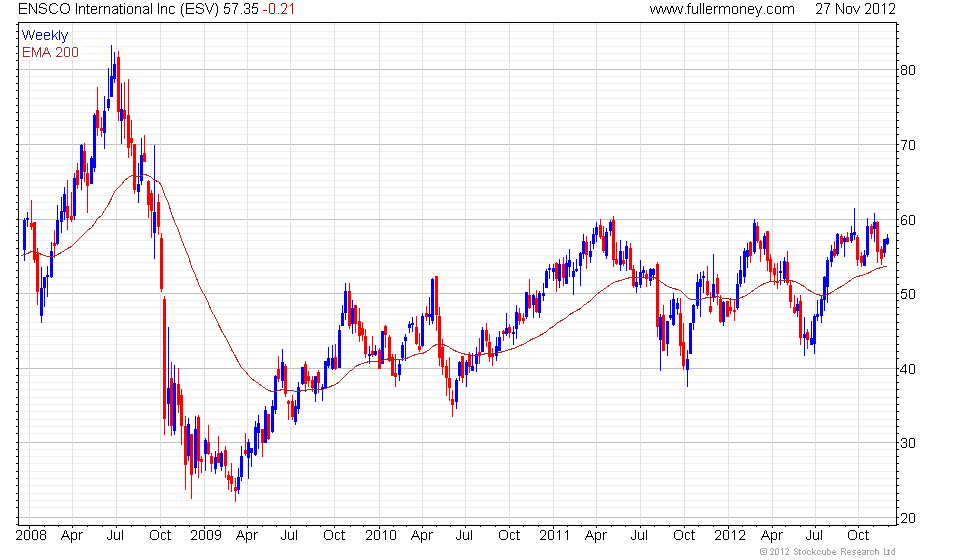Click the last price '57.35'

tap(241, 9)
